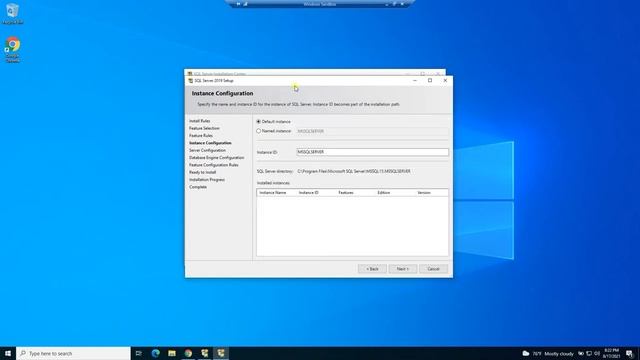Click the SQL Server Installation Center title bar
The image size is (640, 360).
(314, 73)
